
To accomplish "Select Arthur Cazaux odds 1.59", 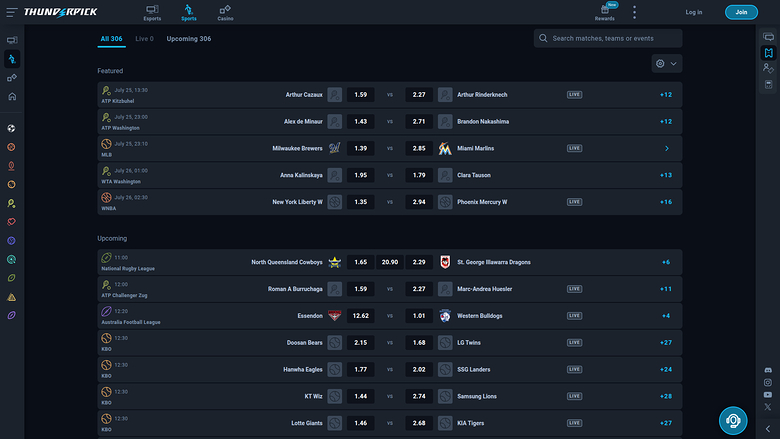I will pos(361,94).
